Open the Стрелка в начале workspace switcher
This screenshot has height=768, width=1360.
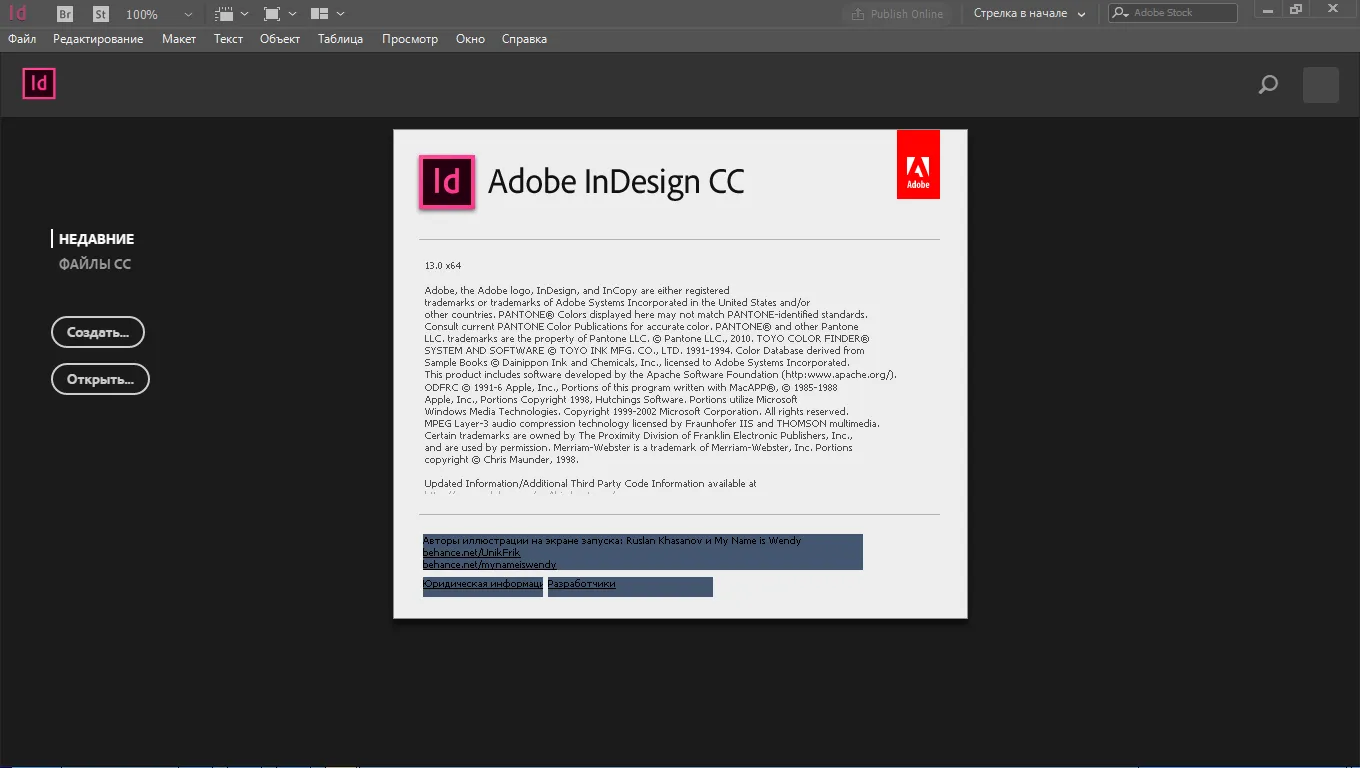point(1030,14)
